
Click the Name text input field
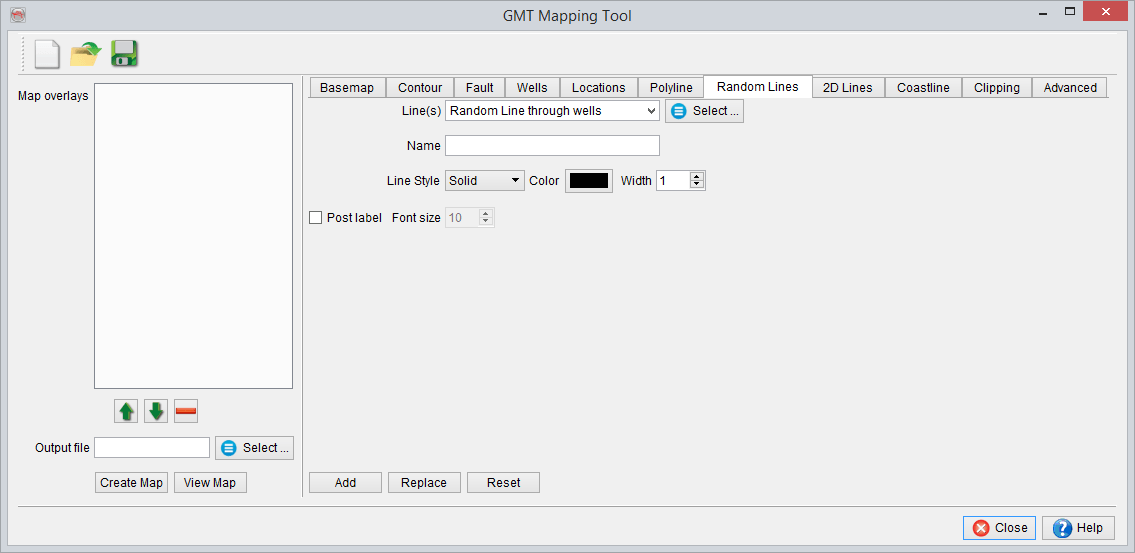(x=552, y=146)
